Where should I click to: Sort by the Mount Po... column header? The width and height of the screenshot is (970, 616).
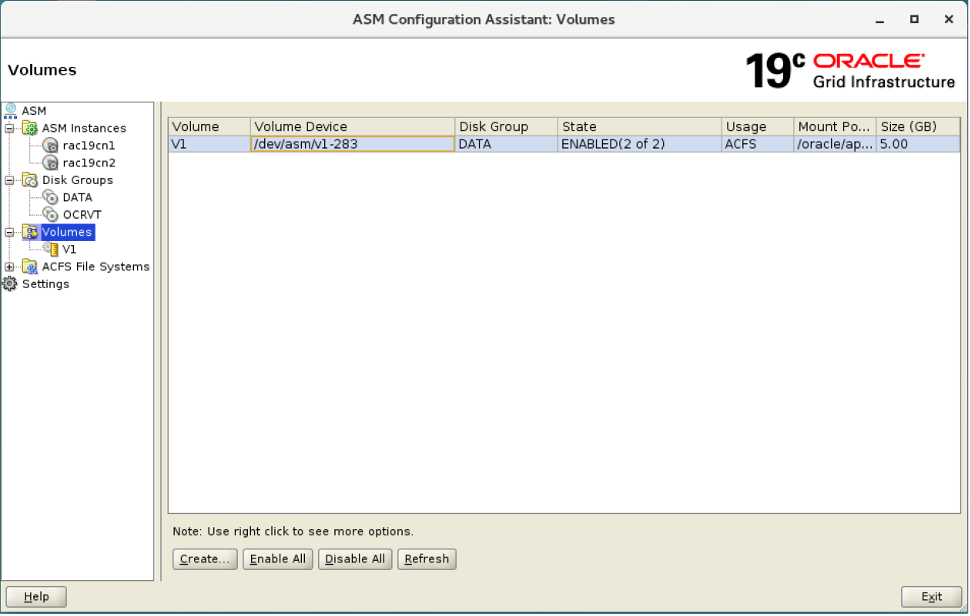835,127
